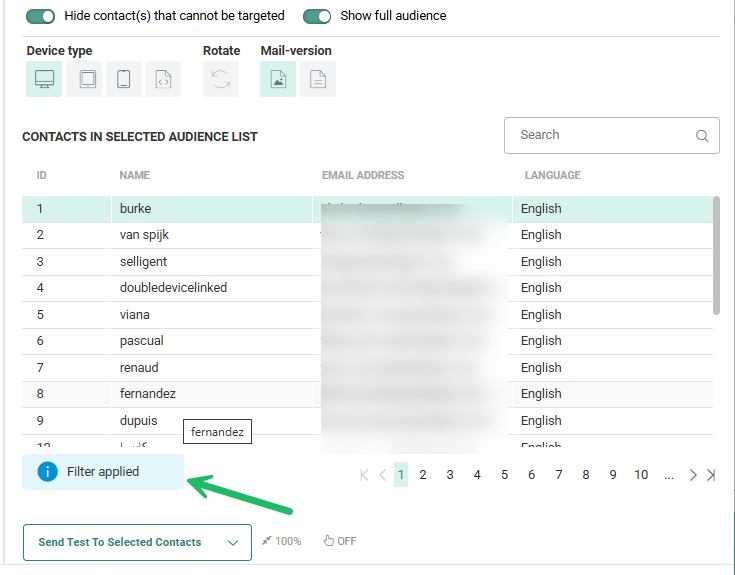Jump to last page arrow
The width and height of the screenshot is (735, 575).
pyautogui.click(x=711, y=475)
